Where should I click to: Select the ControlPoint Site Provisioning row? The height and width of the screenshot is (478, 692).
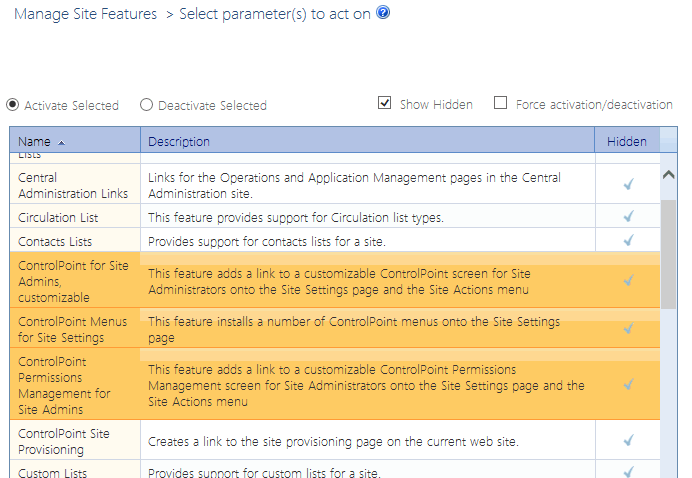click(64, 441)
